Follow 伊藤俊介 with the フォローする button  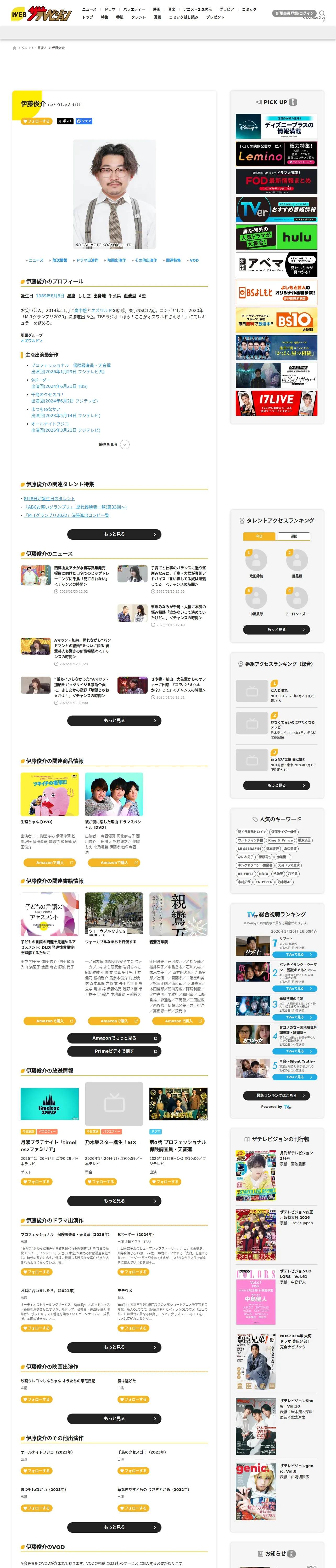point(37,121)
